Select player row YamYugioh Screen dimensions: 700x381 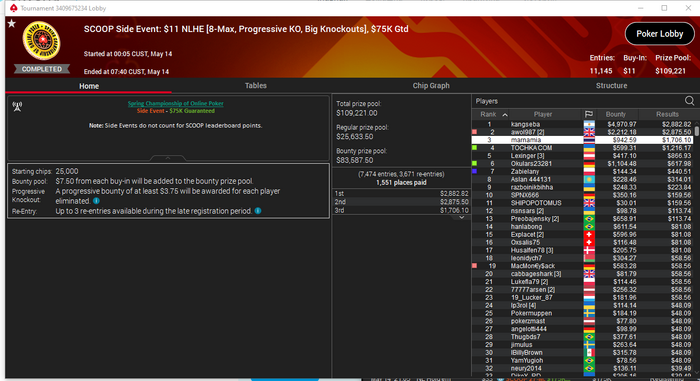point(583,360)
